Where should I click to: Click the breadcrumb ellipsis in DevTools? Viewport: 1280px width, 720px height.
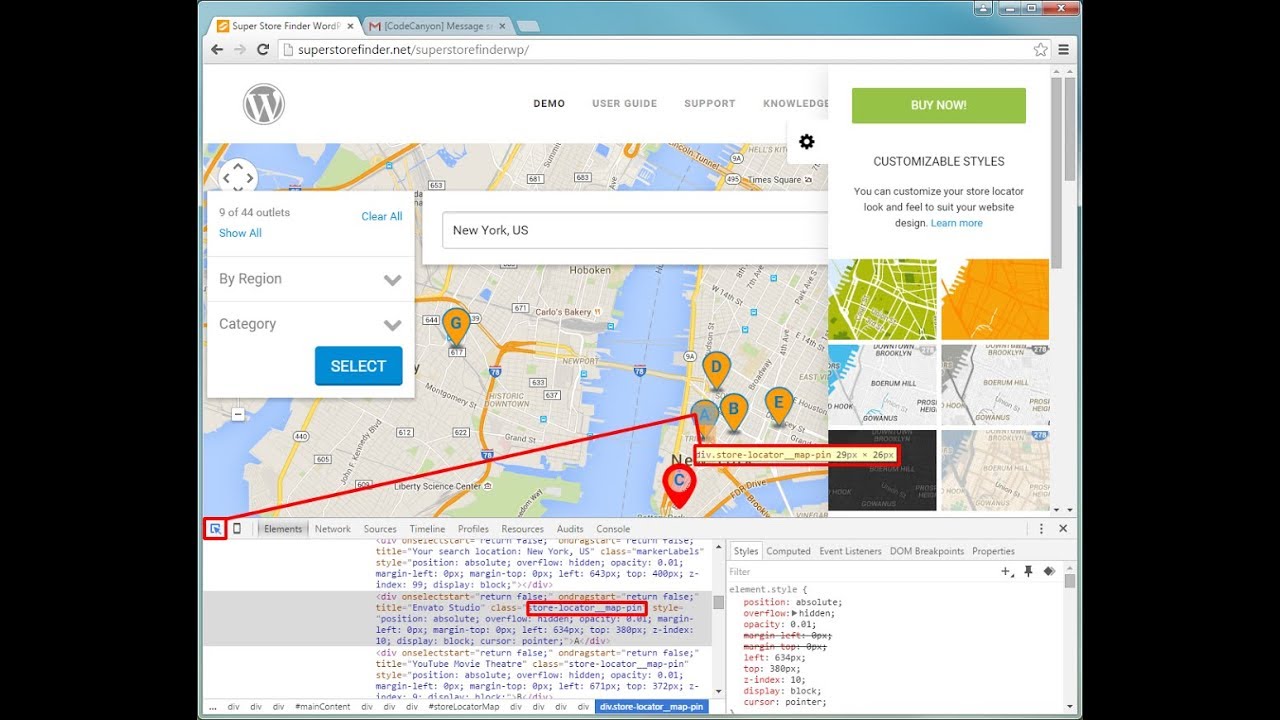pyautogui.click(x=213, y=706)
